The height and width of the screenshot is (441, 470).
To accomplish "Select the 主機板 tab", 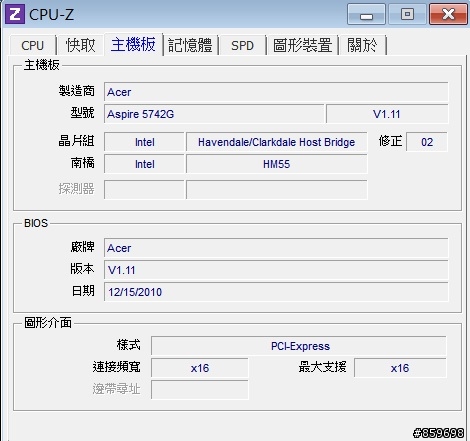I will [x=133, y=44].
